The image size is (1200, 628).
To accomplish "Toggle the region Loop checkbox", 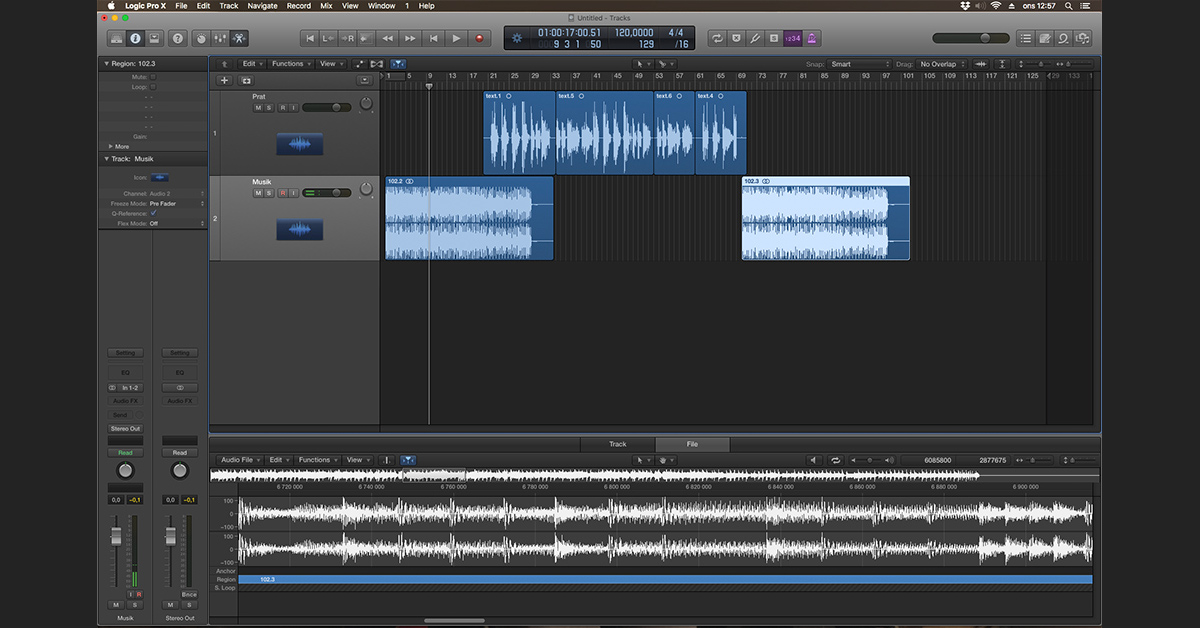I will pos(153,87).
